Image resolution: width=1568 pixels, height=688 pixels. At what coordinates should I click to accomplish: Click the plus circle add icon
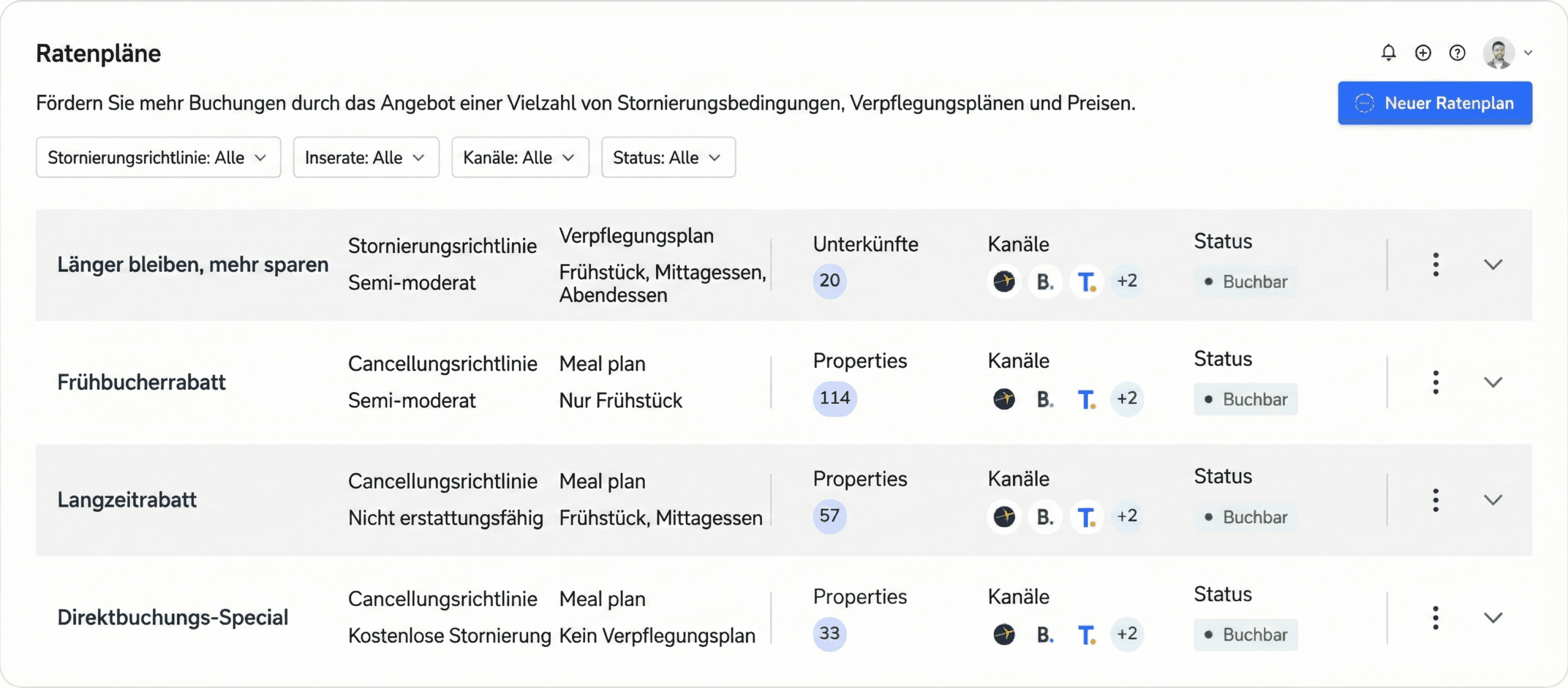point(1423,53)
